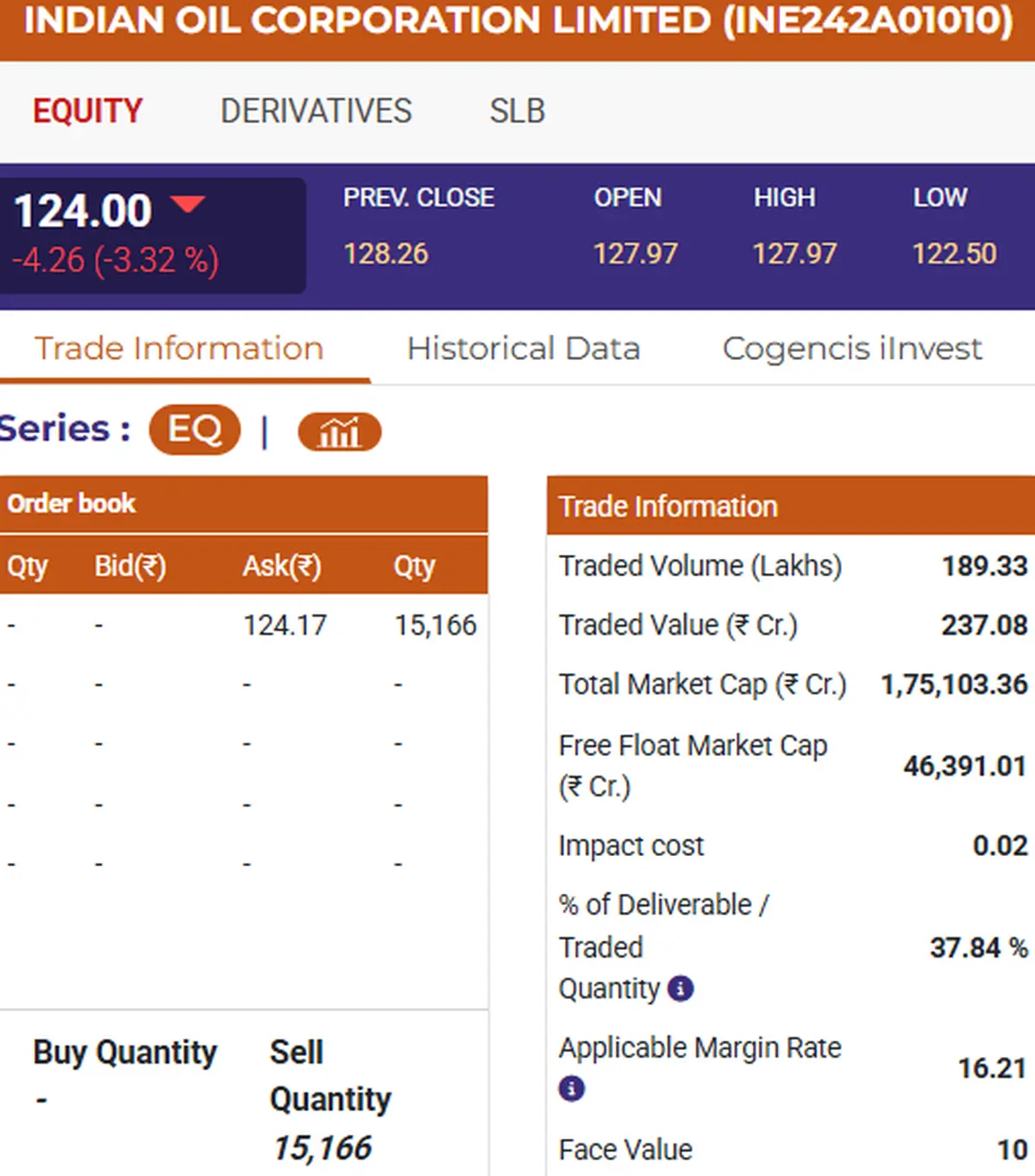Switch to the SLB tab
Image resolution: width=1035 pixels, height=1176 pixels.
(517, 111)
